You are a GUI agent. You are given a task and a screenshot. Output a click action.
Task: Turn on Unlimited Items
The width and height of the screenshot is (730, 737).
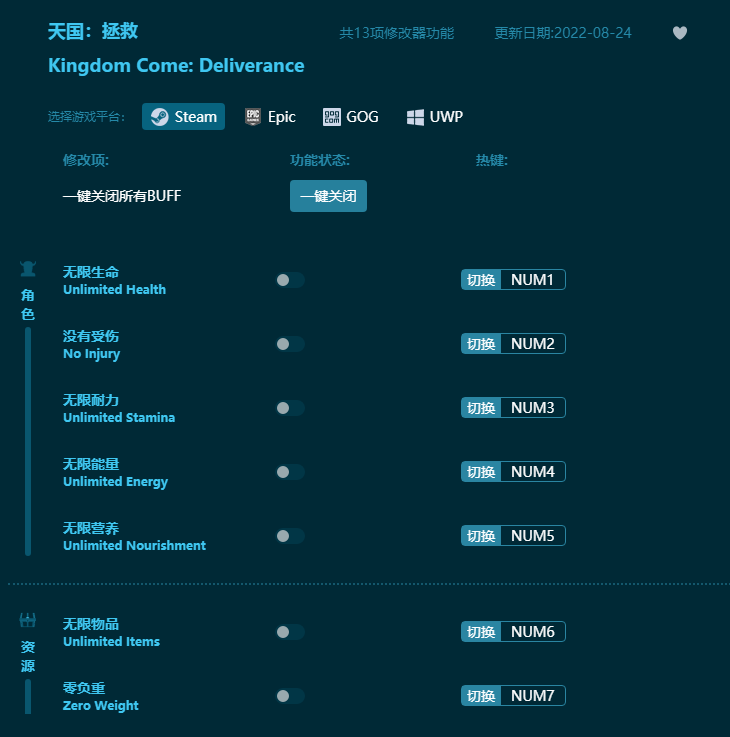coord(290,632)
